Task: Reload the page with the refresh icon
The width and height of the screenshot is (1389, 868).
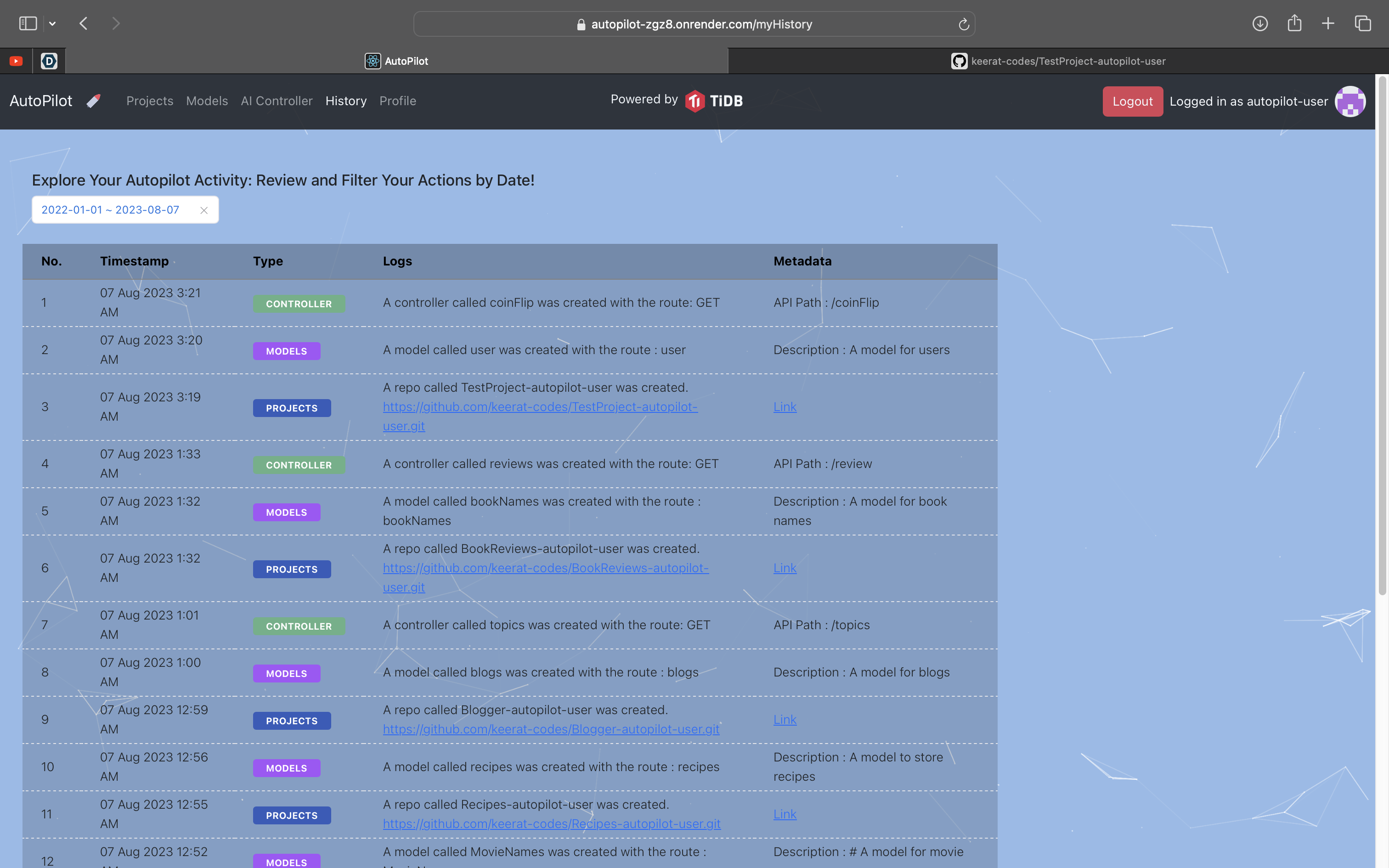Action: click(964, 24)
